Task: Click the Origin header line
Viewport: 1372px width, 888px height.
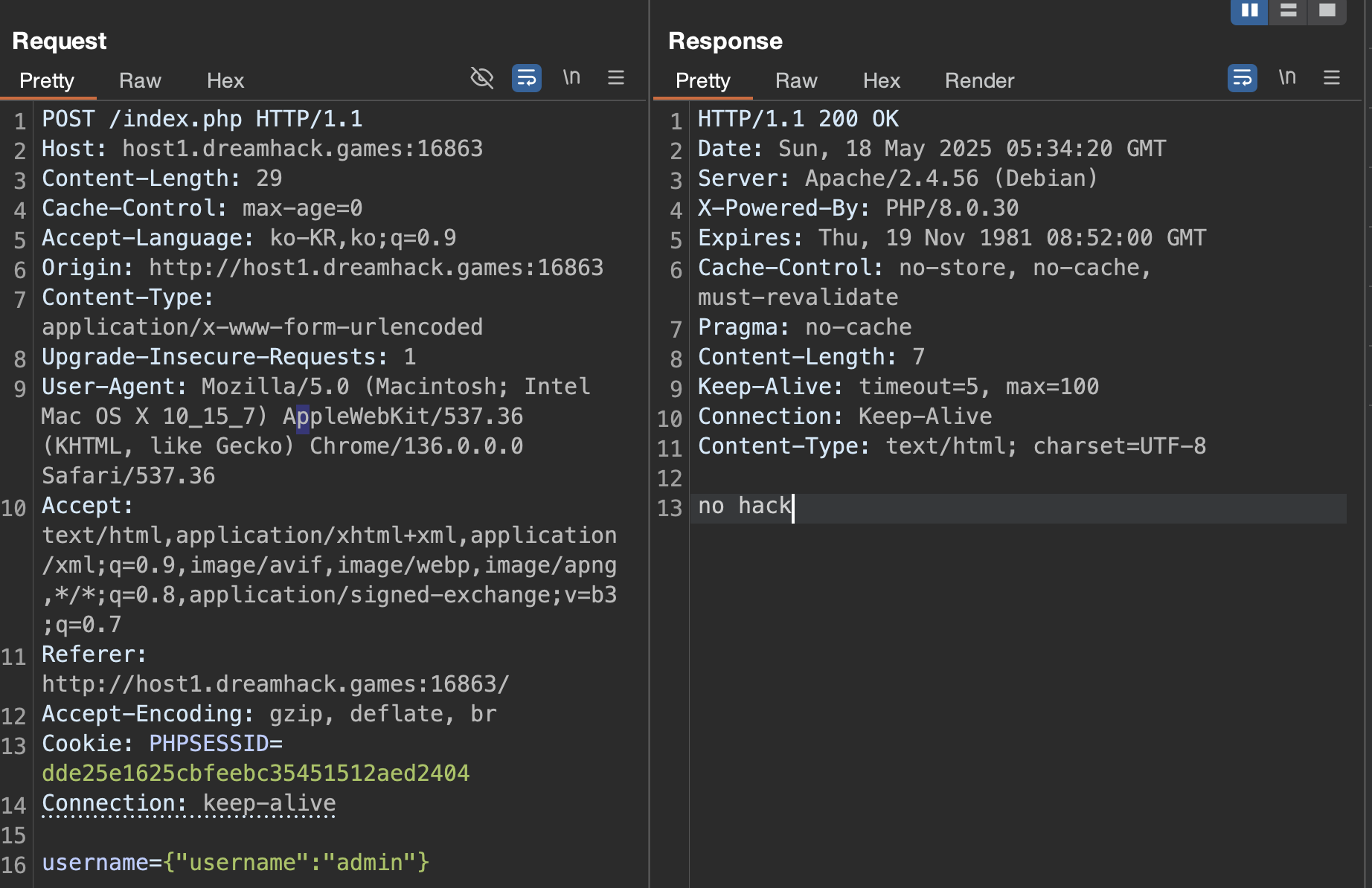Action: (323, 268)
